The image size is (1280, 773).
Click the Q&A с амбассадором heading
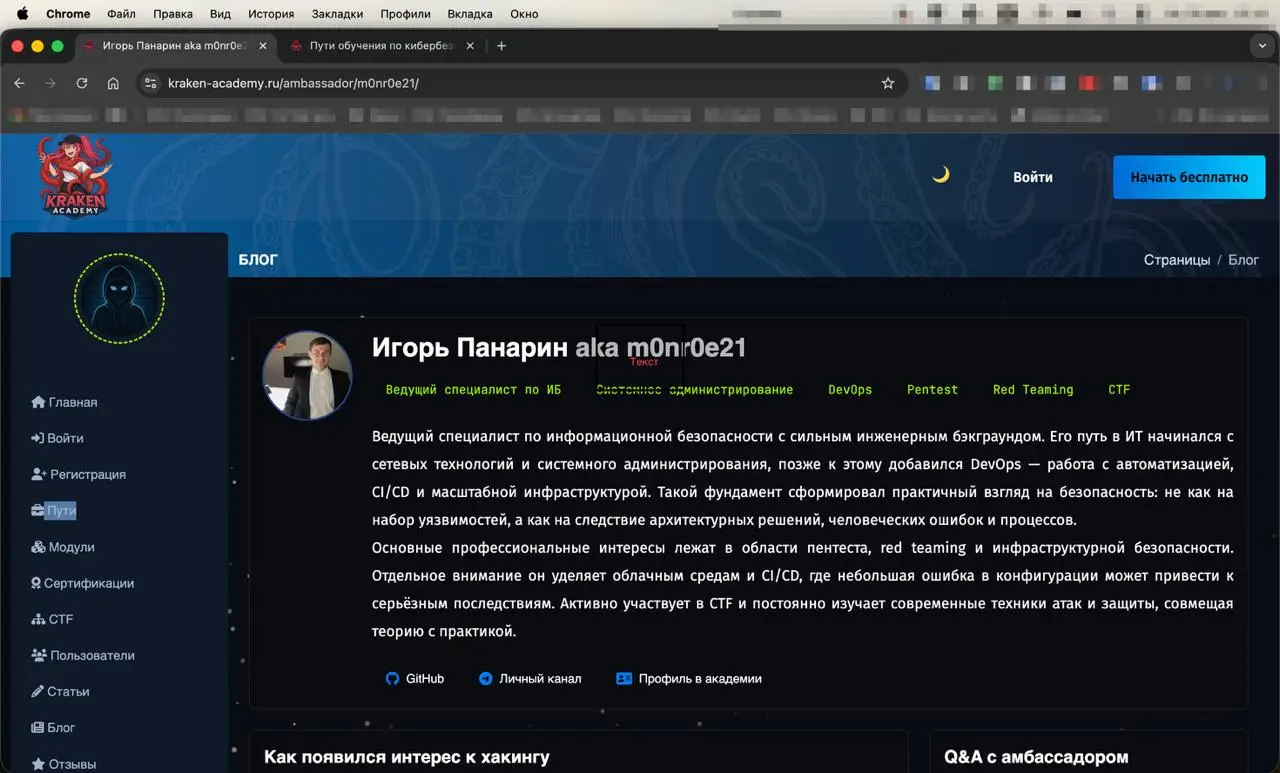point(1036,757)
